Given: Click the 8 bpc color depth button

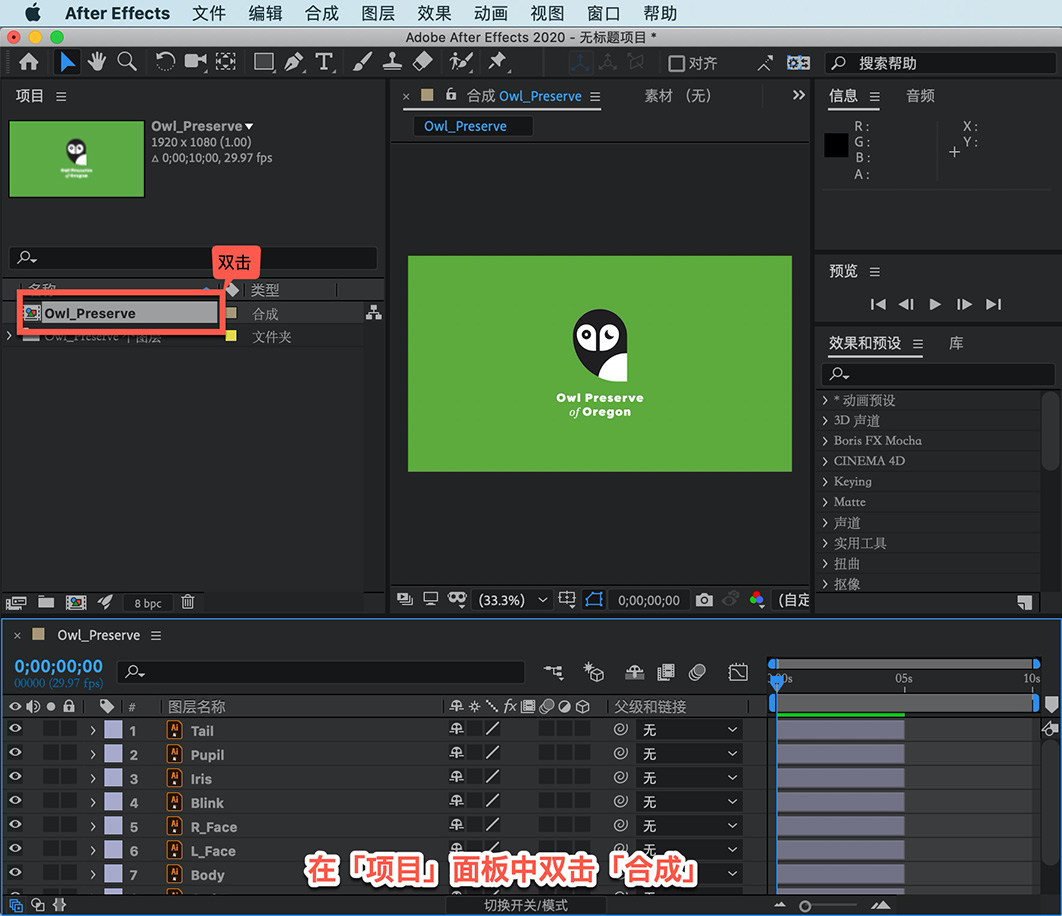Looking at the screenshot, I should [148, 603].
